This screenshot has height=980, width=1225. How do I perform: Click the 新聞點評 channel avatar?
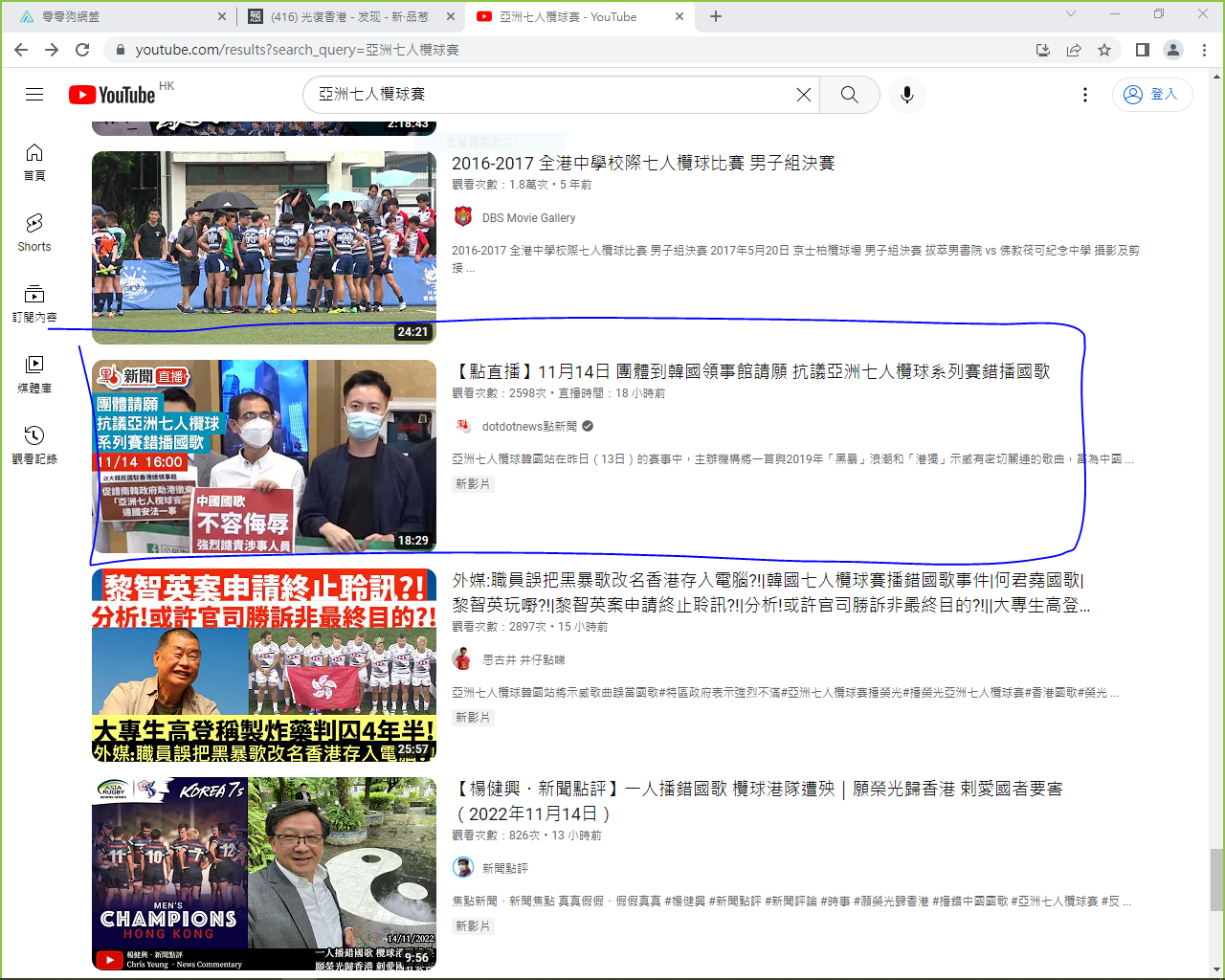pos(463,868)
